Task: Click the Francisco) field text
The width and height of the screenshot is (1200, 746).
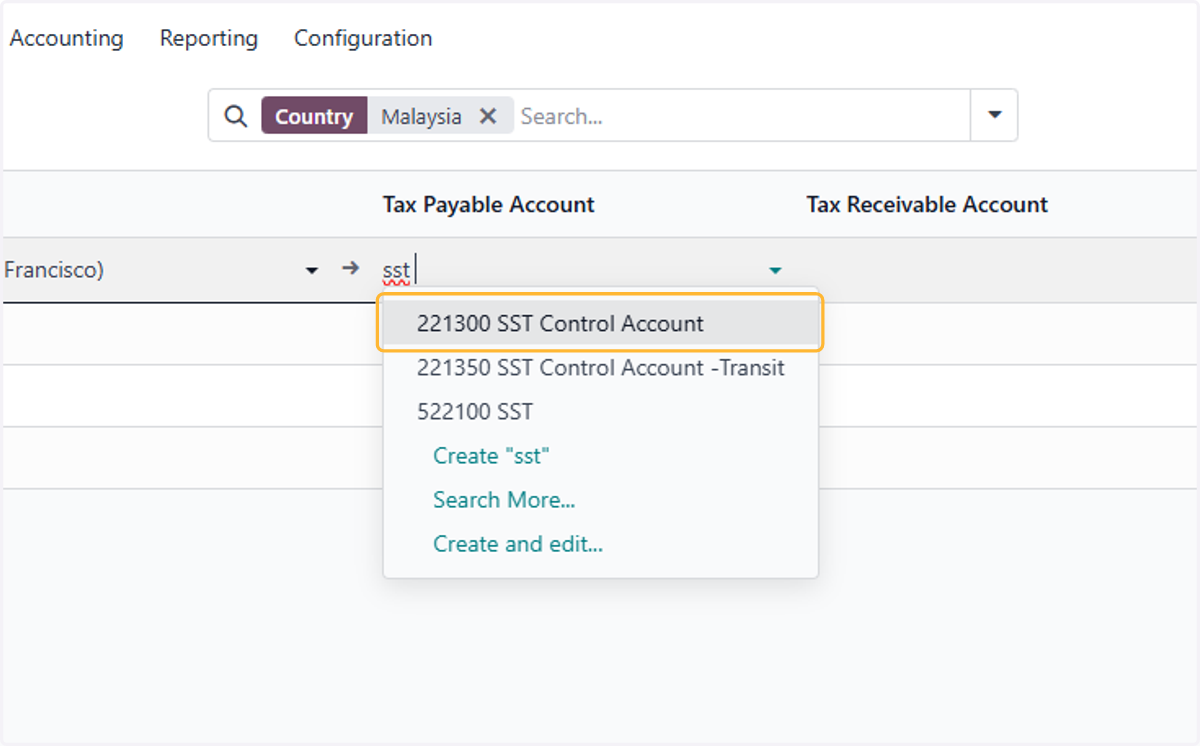Action: pyautogui.click(x=54, y=270)
